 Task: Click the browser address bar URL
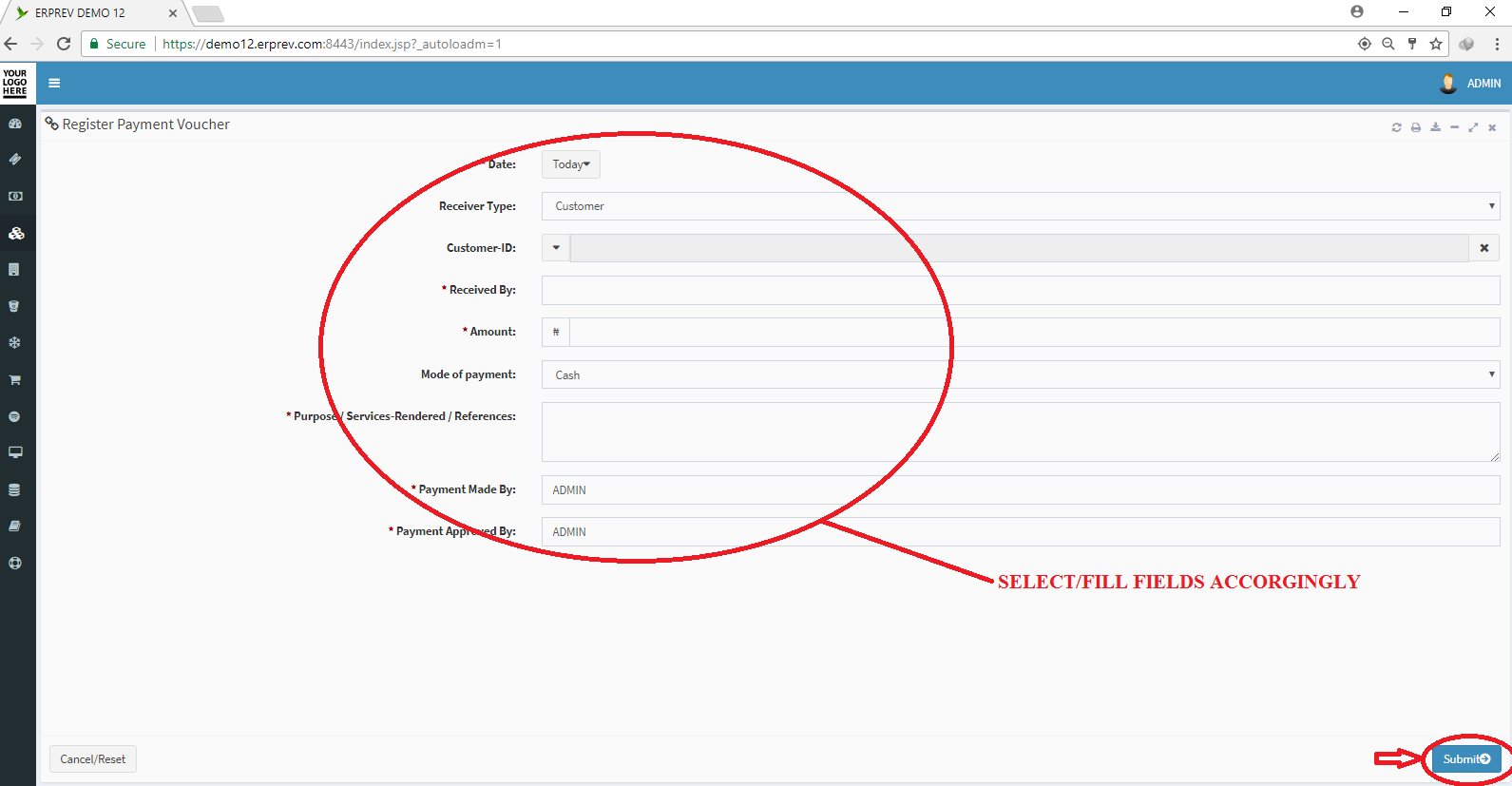click(x=332, y=44)
